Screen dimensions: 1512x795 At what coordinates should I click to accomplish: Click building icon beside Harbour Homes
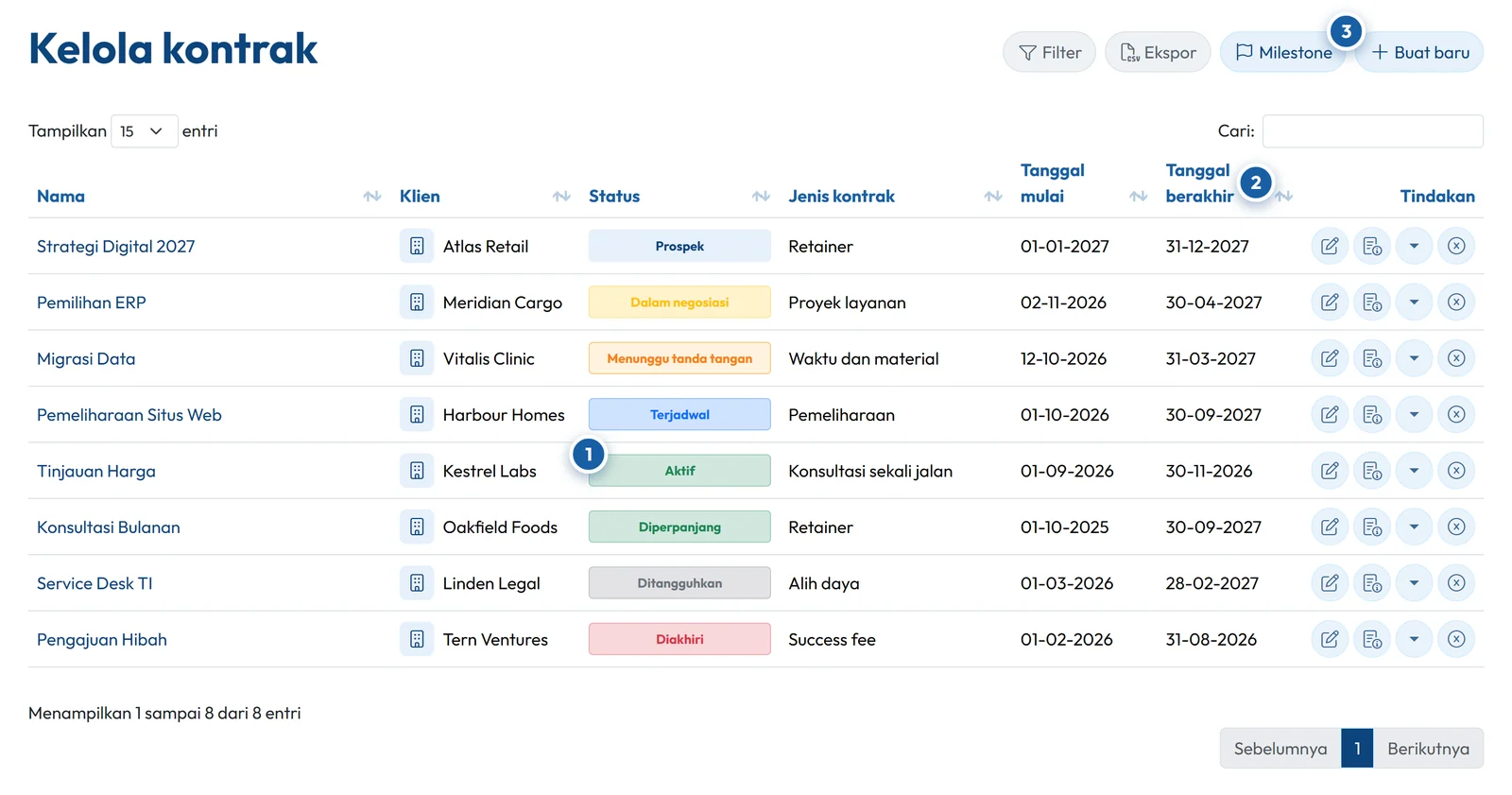pyautogui.click(x=417, y=415)
